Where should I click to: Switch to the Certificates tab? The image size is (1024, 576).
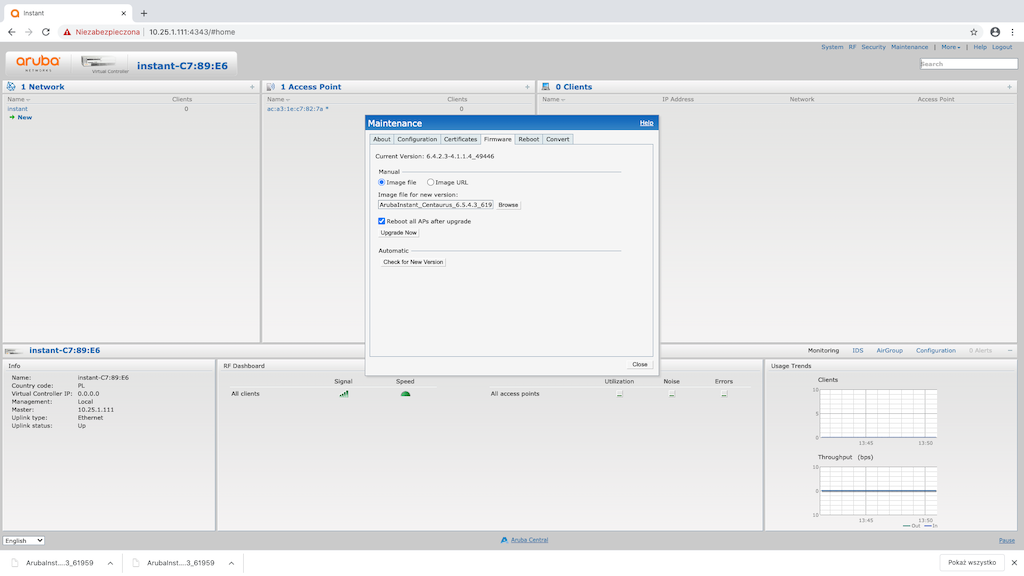click(460, 139)
